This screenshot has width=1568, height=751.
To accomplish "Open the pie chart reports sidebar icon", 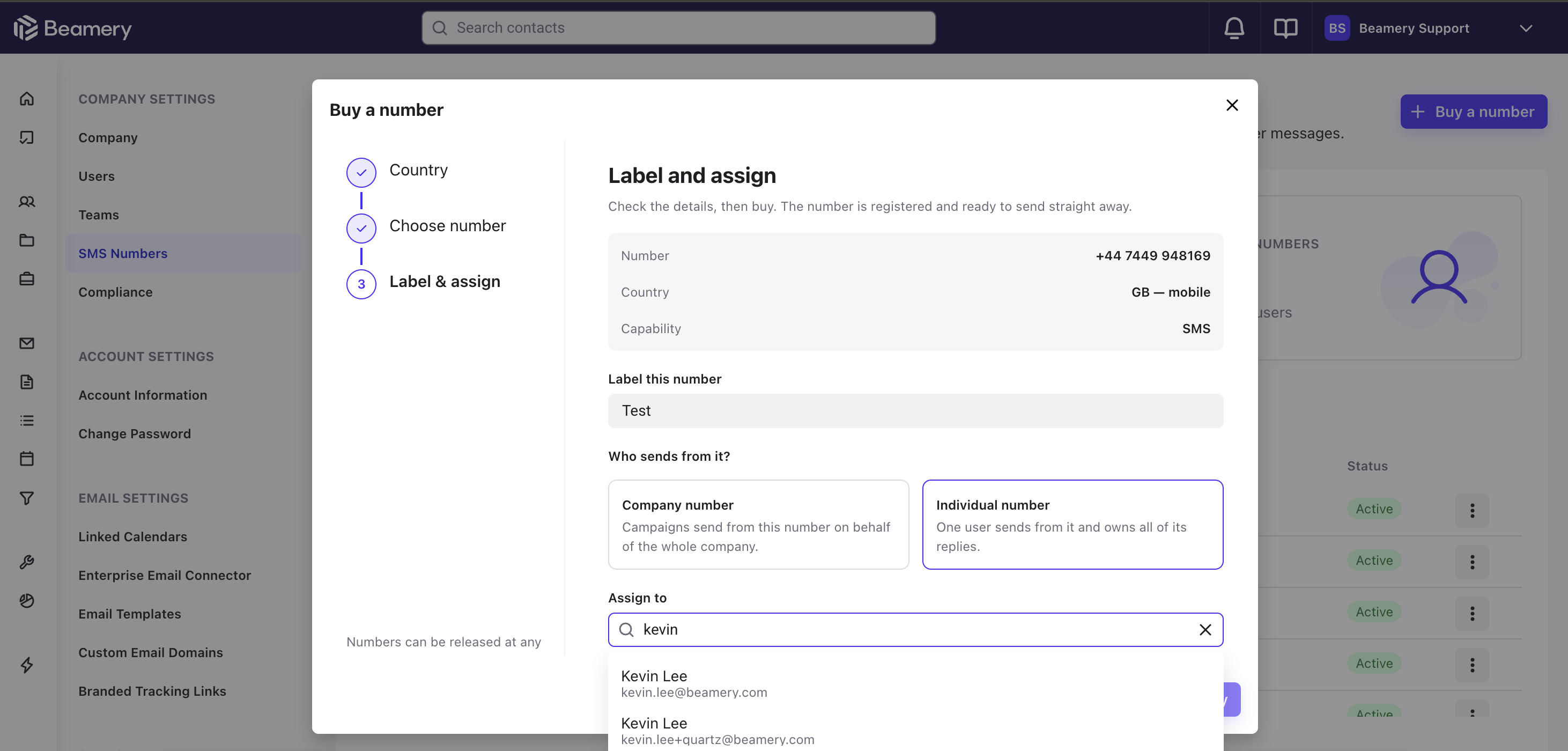I will pyautogui.click(x=27, y=601).
